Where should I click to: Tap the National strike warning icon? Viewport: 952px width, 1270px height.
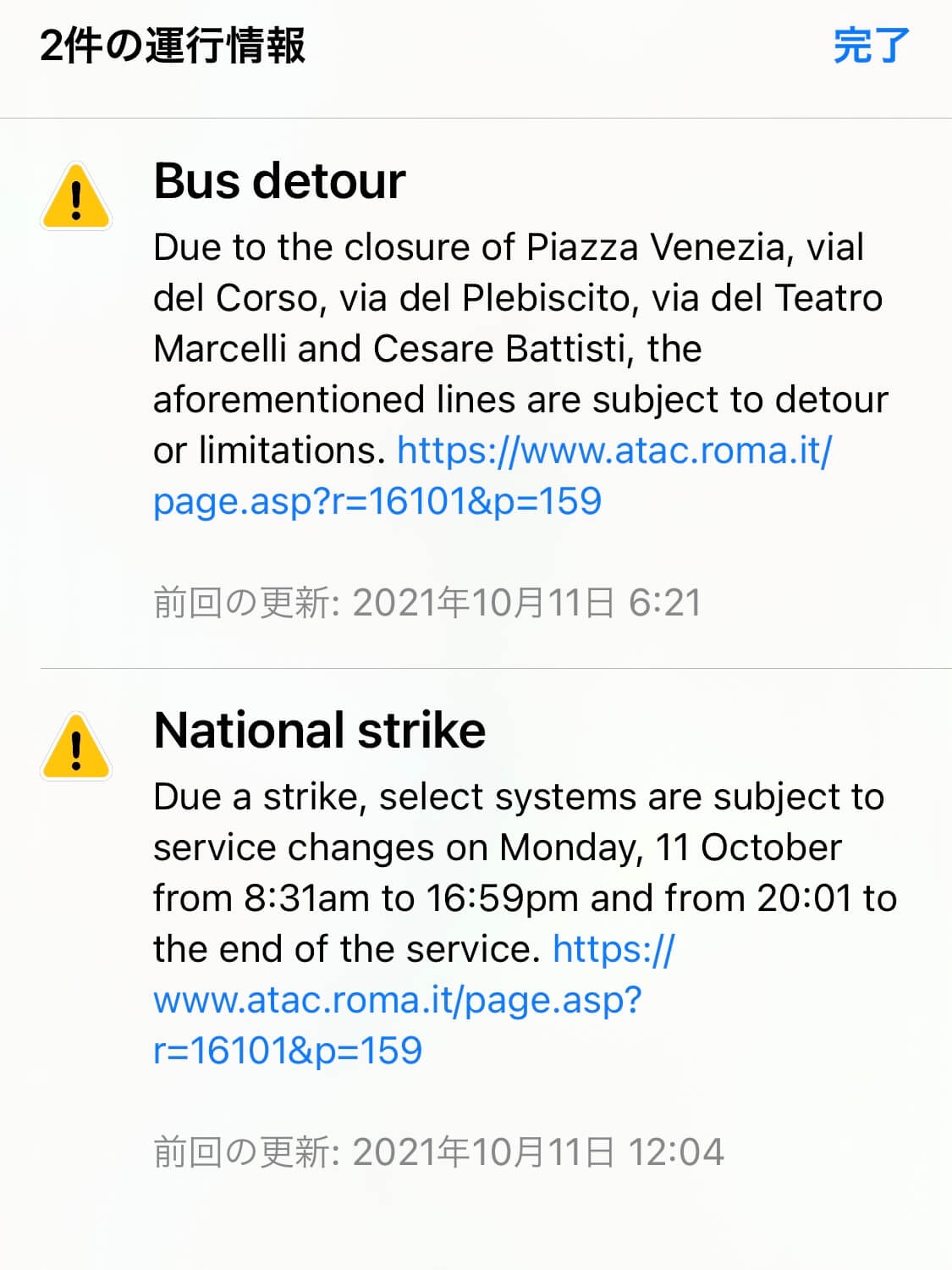click(76, 748)
